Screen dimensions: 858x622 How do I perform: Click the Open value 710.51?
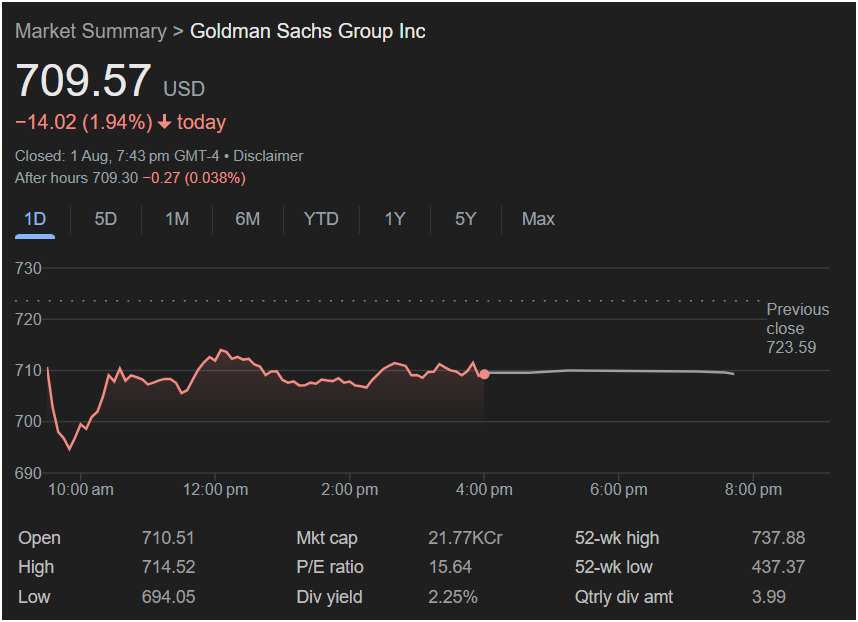[168, 538]
